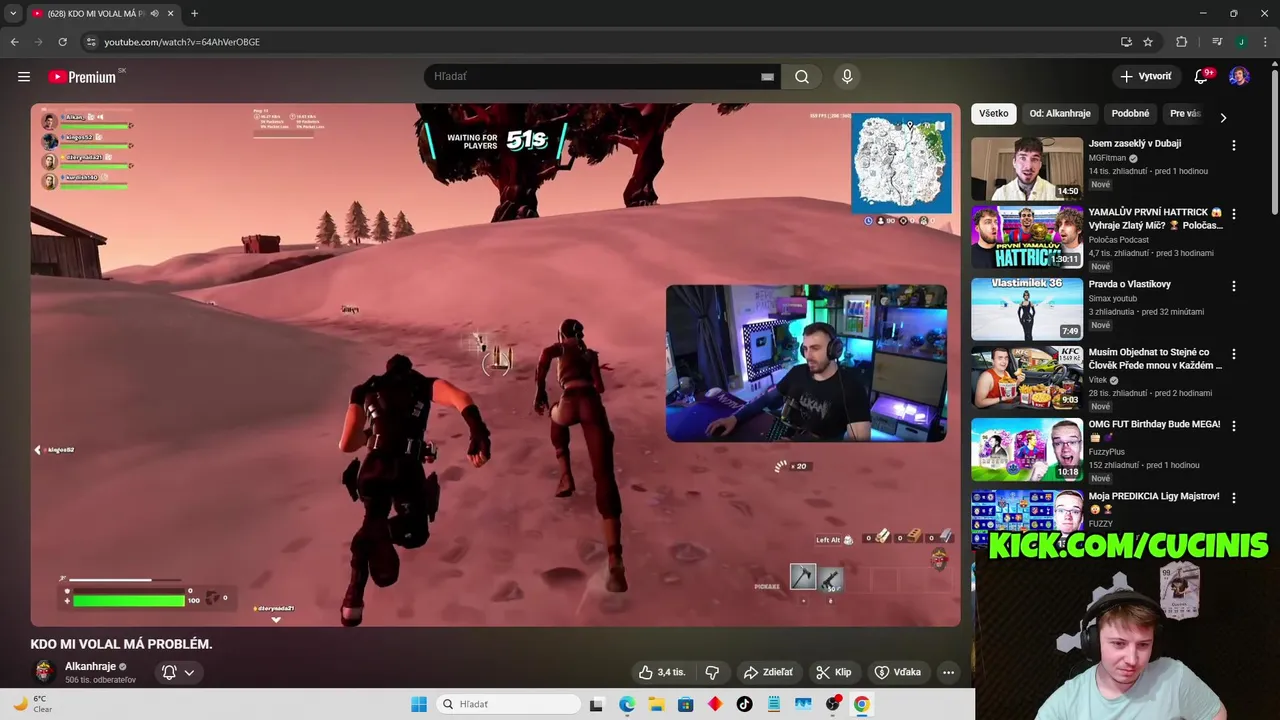Open Chrome media controls icon
The width and height of the screenshot is (1280, 720).
[x=1217, y=42]
